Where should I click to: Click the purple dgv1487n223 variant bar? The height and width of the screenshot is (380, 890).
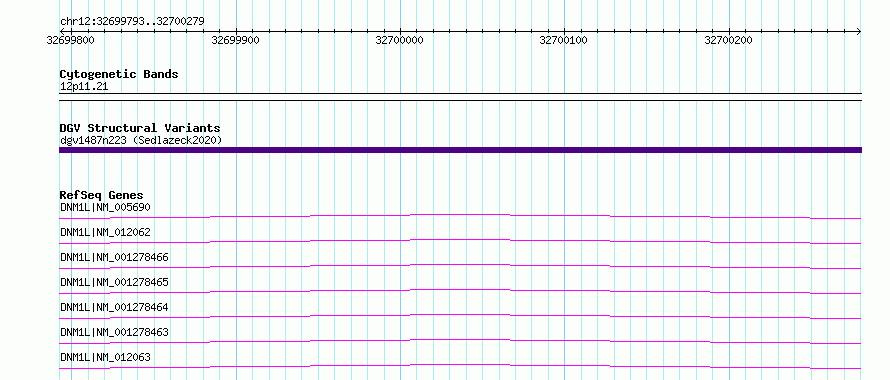[460, 150]
